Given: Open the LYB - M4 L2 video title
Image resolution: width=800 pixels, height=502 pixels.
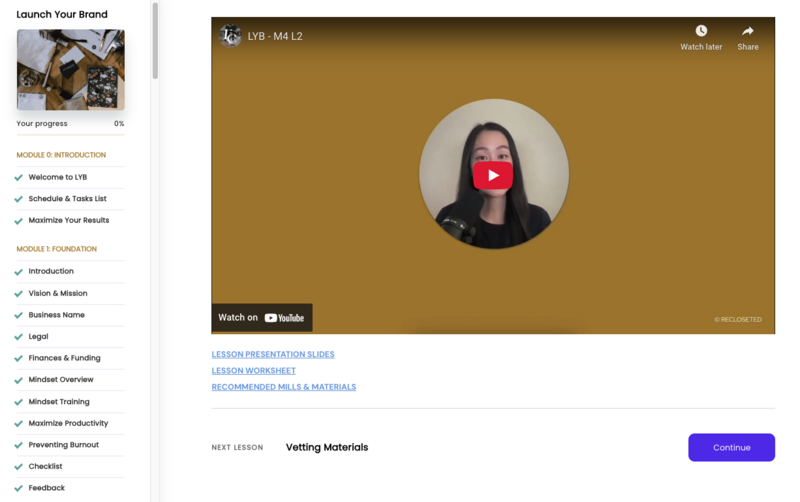Looking at the screenshot, I should pos(275,36).
